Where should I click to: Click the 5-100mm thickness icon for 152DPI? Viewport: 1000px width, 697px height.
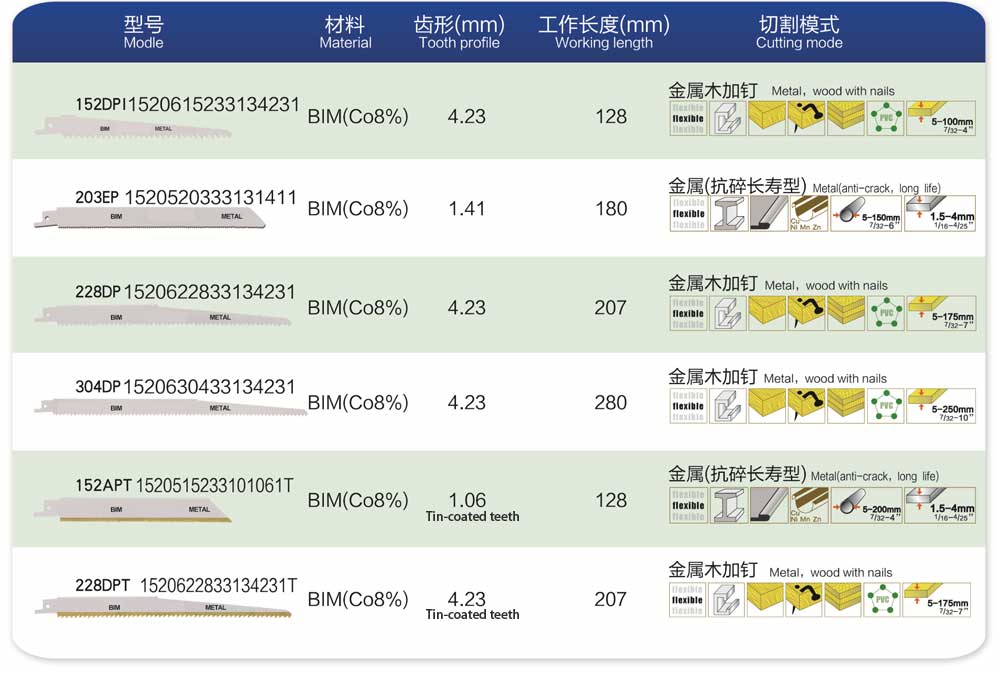939,118
